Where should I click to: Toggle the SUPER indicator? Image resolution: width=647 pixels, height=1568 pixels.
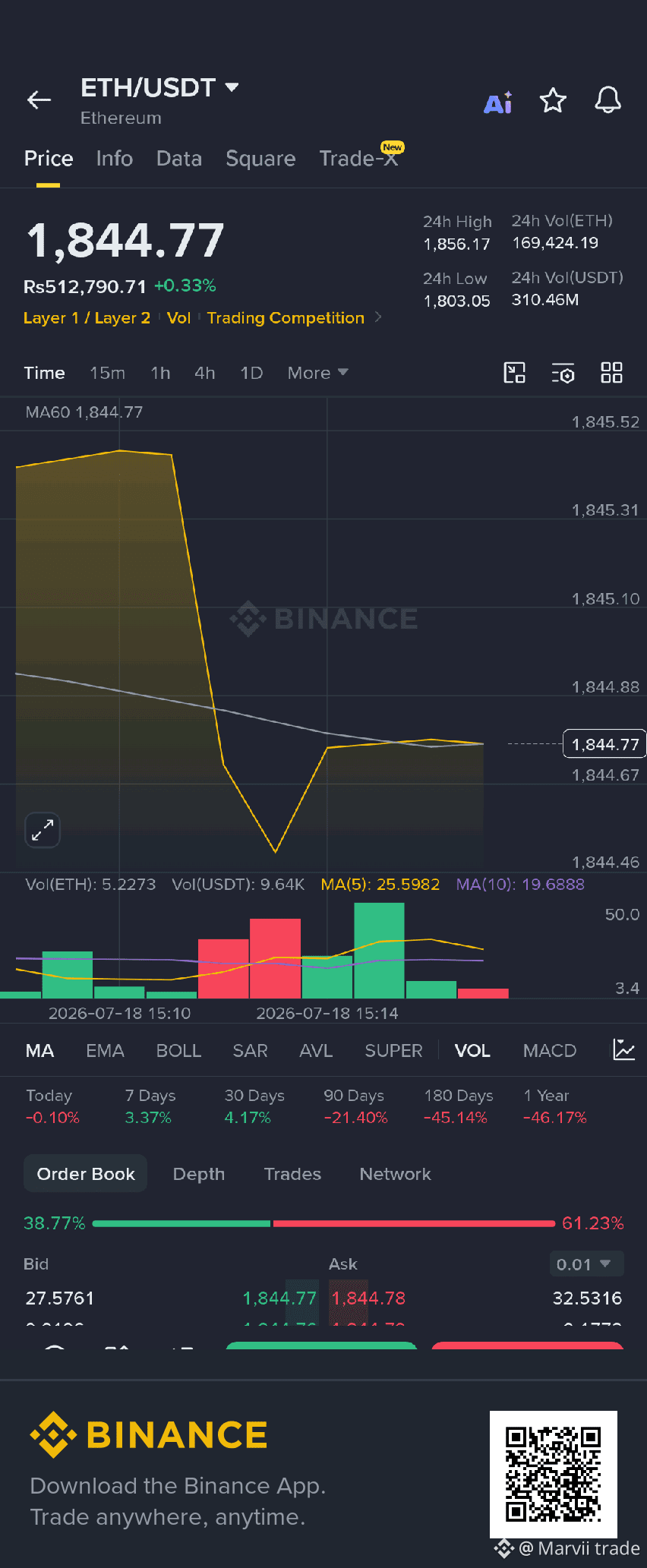click(x=393, y=1050)
